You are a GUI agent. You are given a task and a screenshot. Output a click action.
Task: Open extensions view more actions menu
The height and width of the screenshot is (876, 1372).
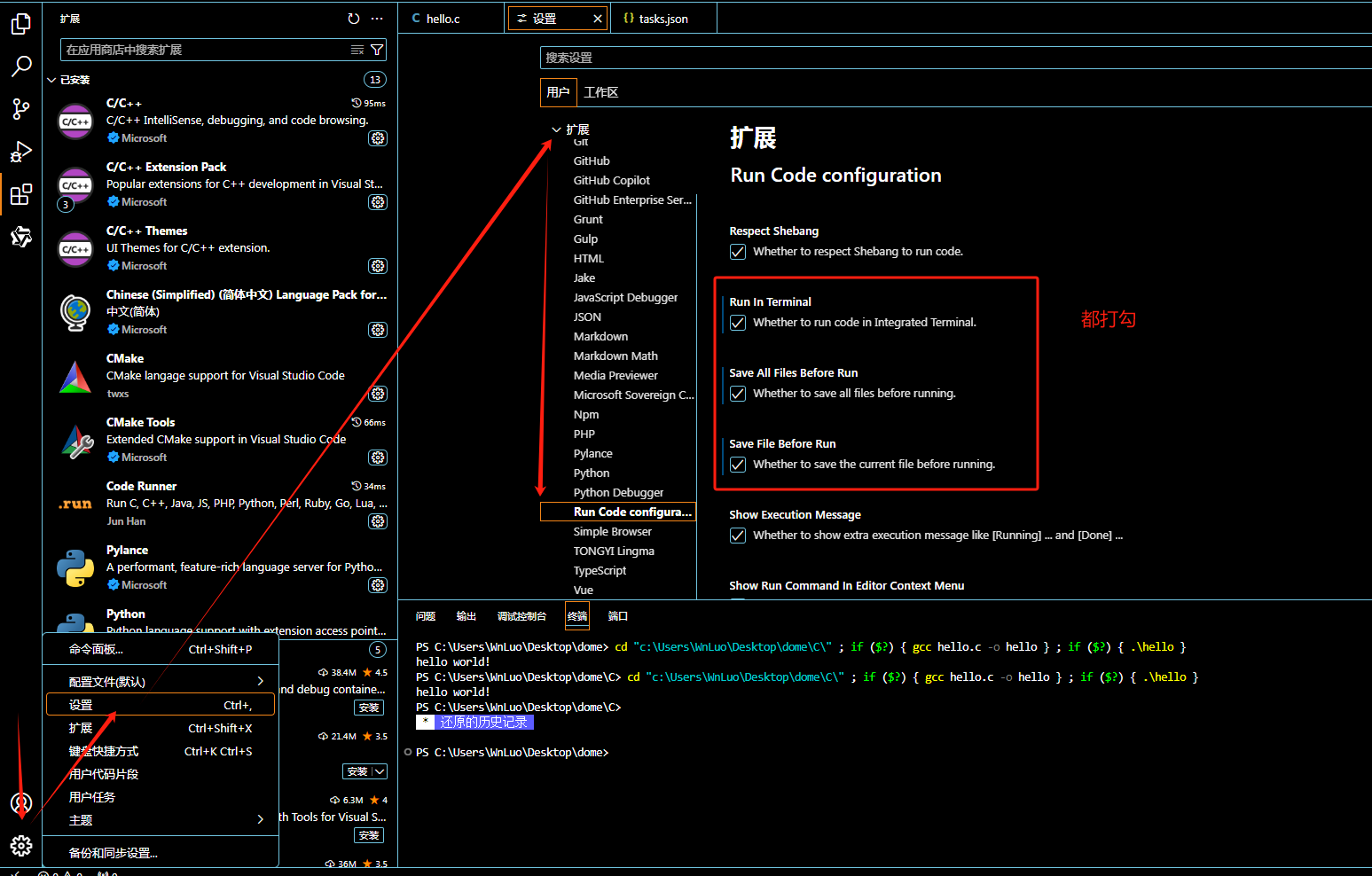377,19
